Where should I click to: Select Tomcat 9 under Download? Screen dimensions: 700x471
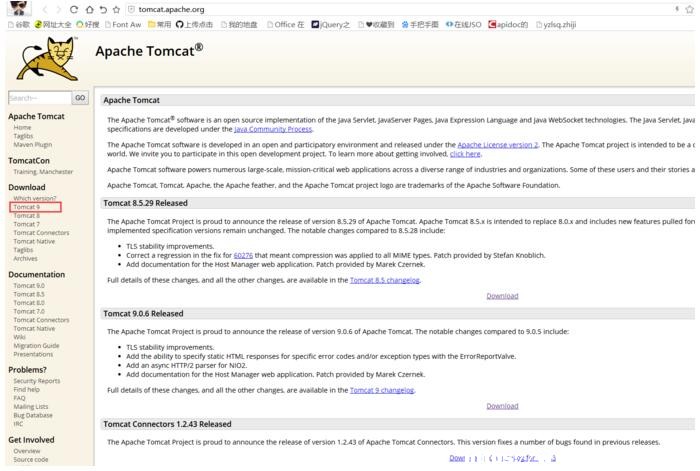[x=26, y=207]
